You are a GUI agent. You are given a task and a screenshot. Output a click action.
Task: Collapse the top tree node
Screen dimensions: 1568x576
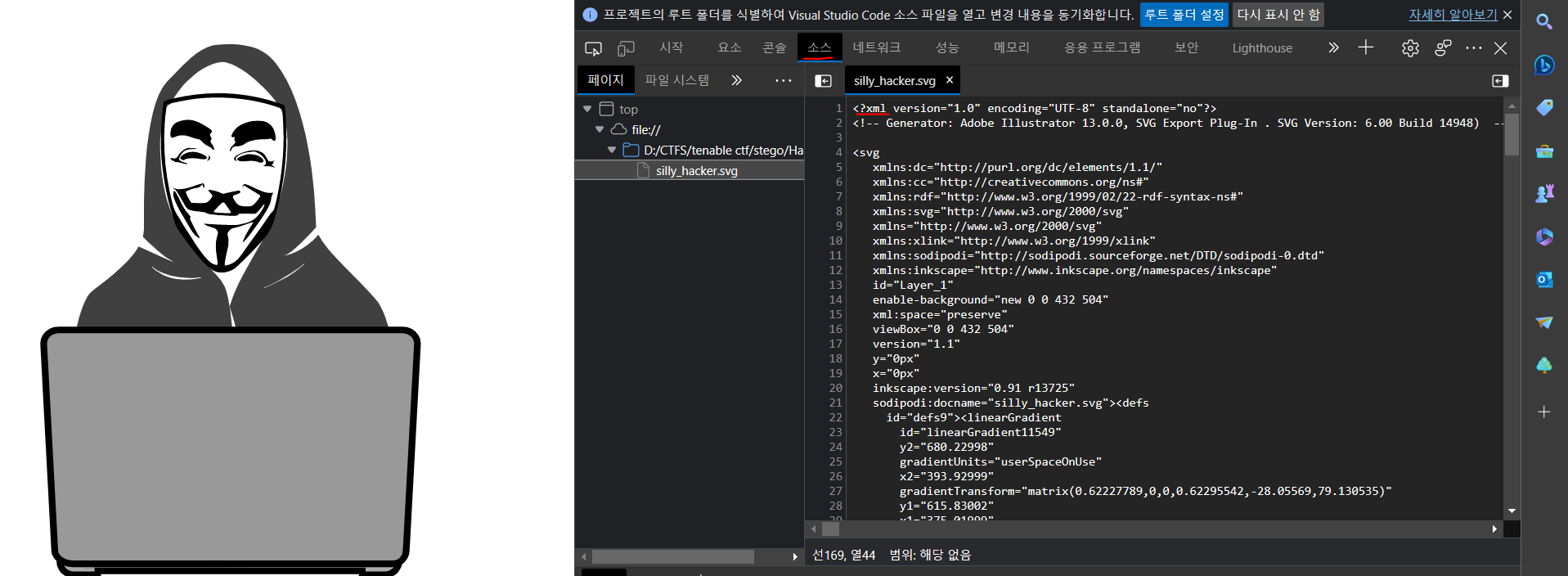tap(587, 109)
